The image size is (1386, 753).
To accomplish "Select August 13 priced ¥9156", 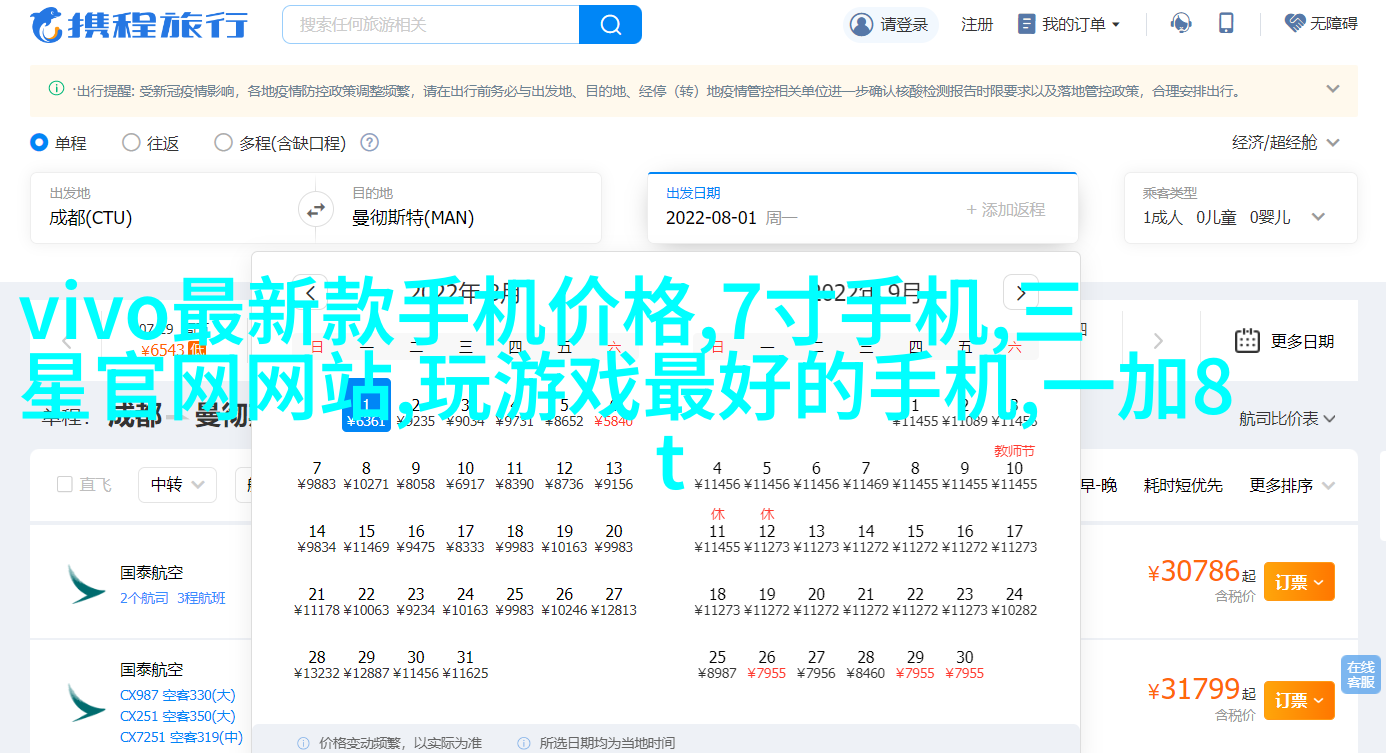I will pyautogui.click(x=614, y=475).
